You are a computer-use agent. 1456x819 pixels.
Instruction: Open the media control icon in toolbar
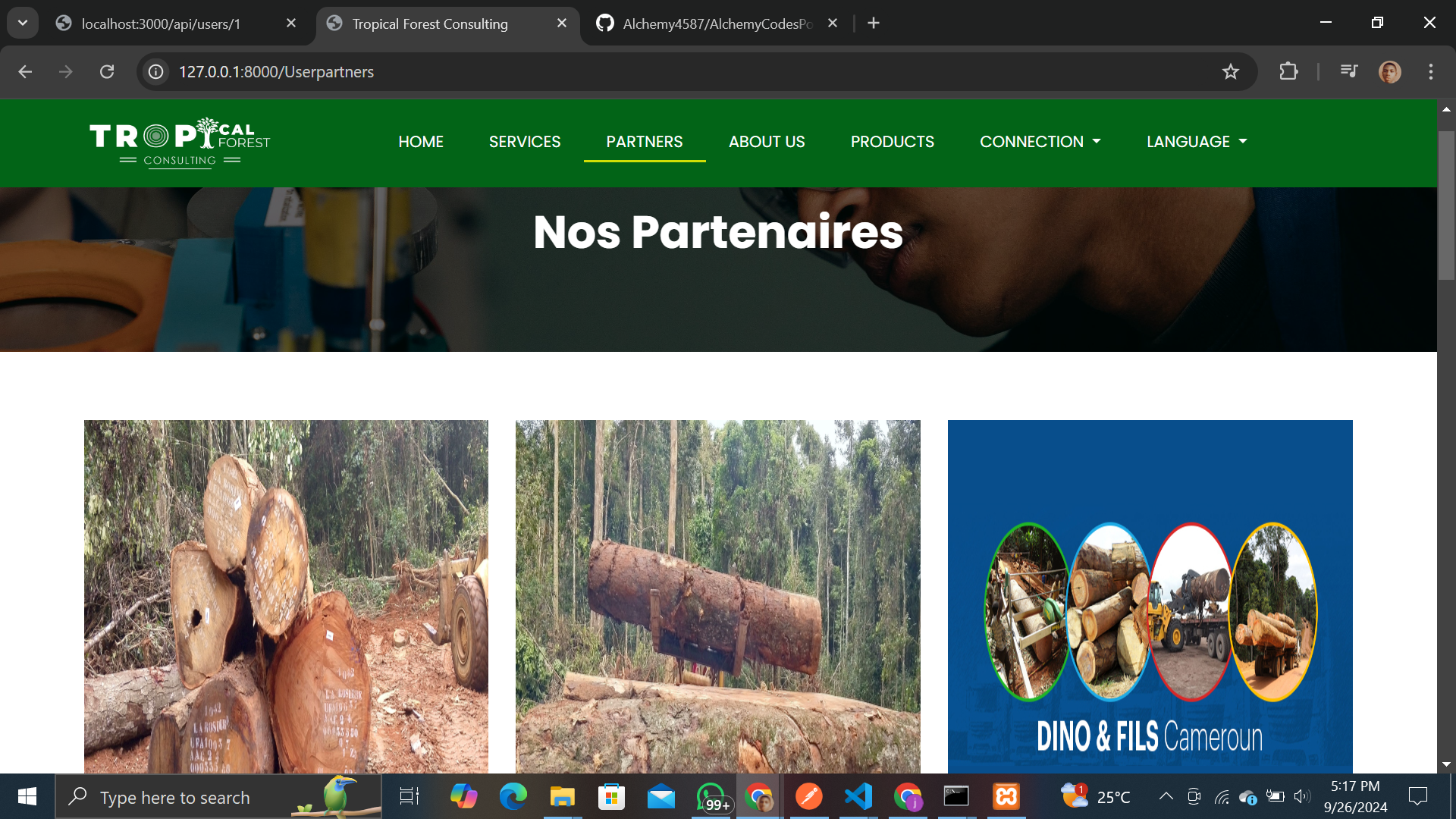[x=1349, y=71]
